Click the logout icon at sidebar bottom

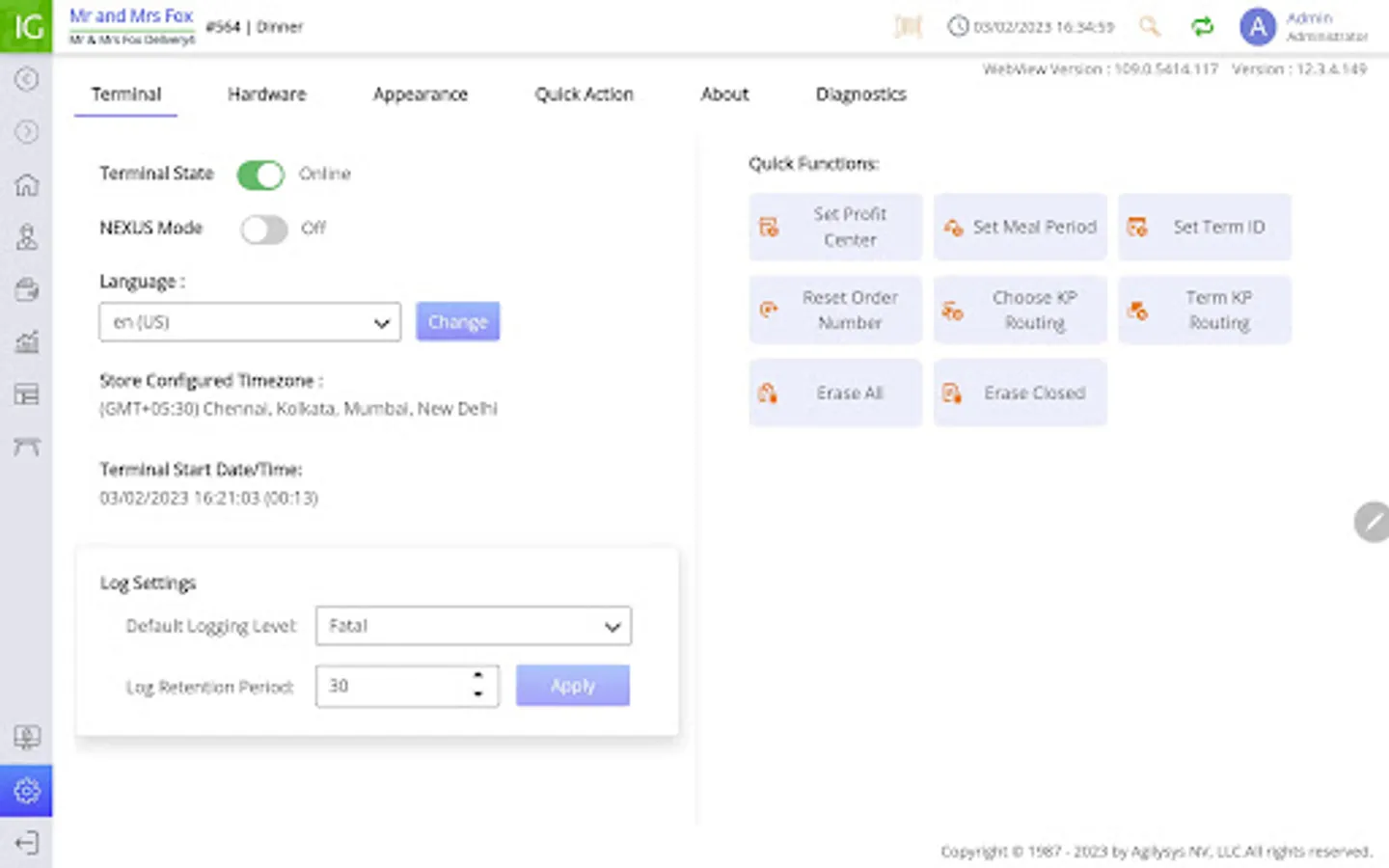pyautogui.click(x=27, y=842)
